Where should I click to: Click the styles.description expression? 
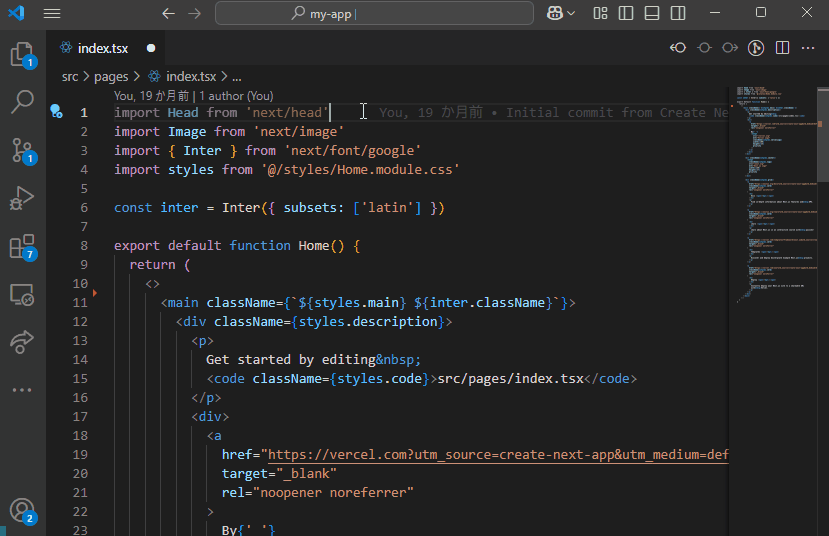[368, 322]
